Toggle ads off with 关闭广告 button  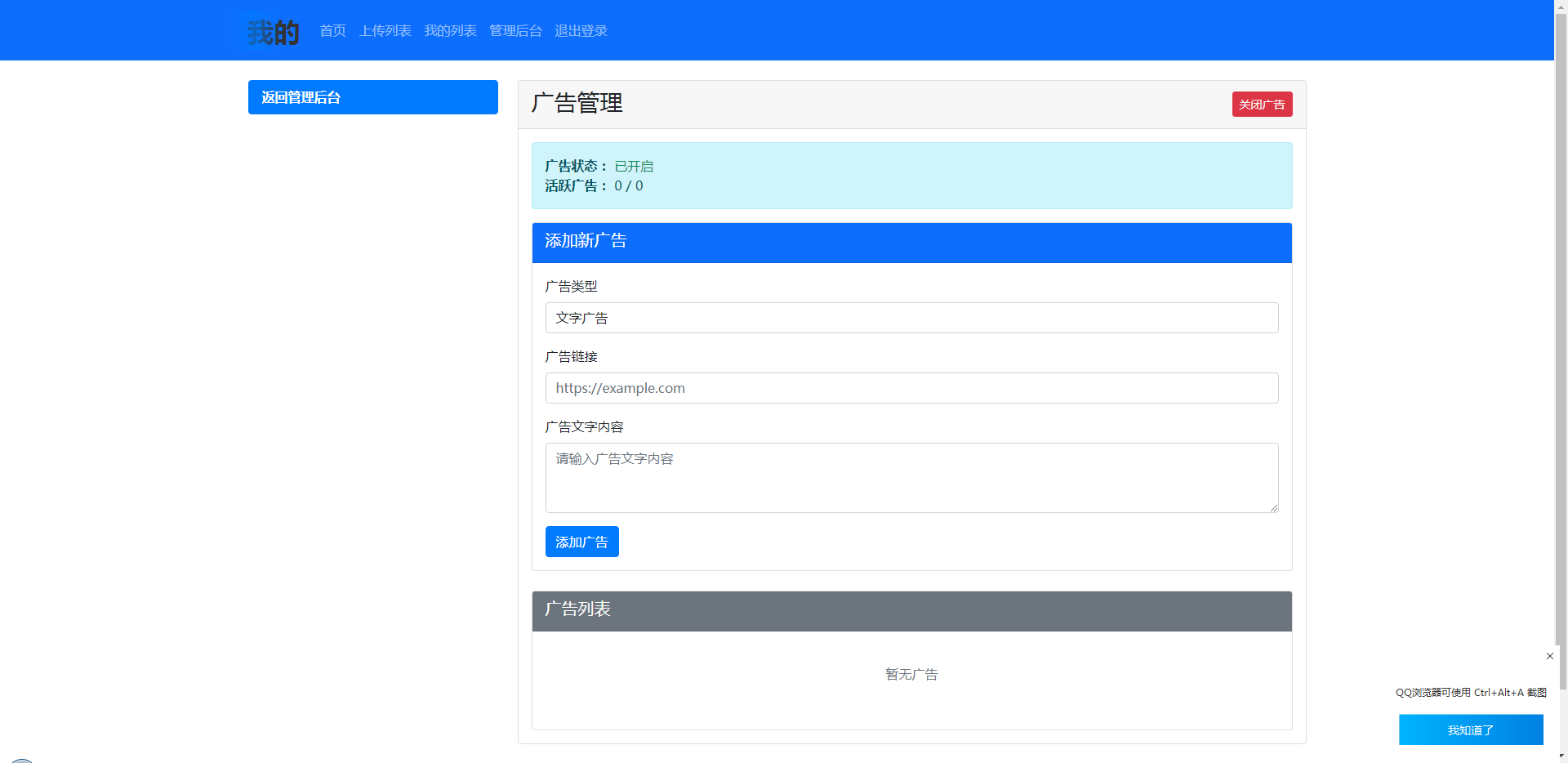click(1262, 105)
